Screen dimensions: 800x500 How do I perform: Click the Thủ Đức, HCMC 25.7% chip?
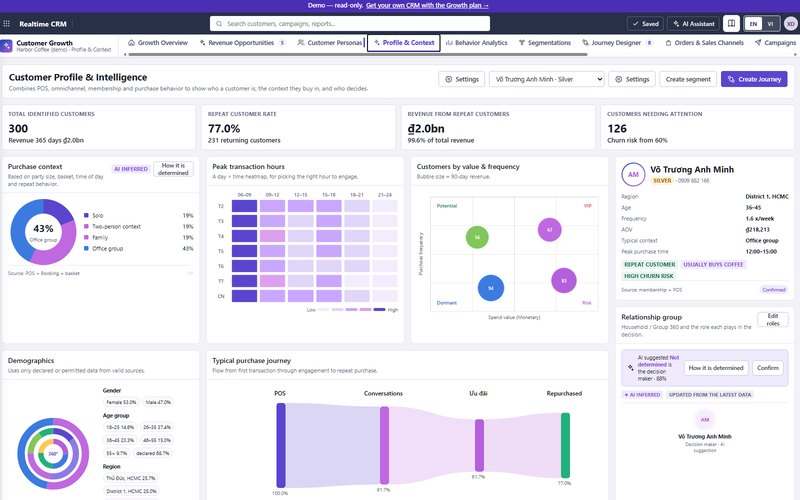(131, 478)
